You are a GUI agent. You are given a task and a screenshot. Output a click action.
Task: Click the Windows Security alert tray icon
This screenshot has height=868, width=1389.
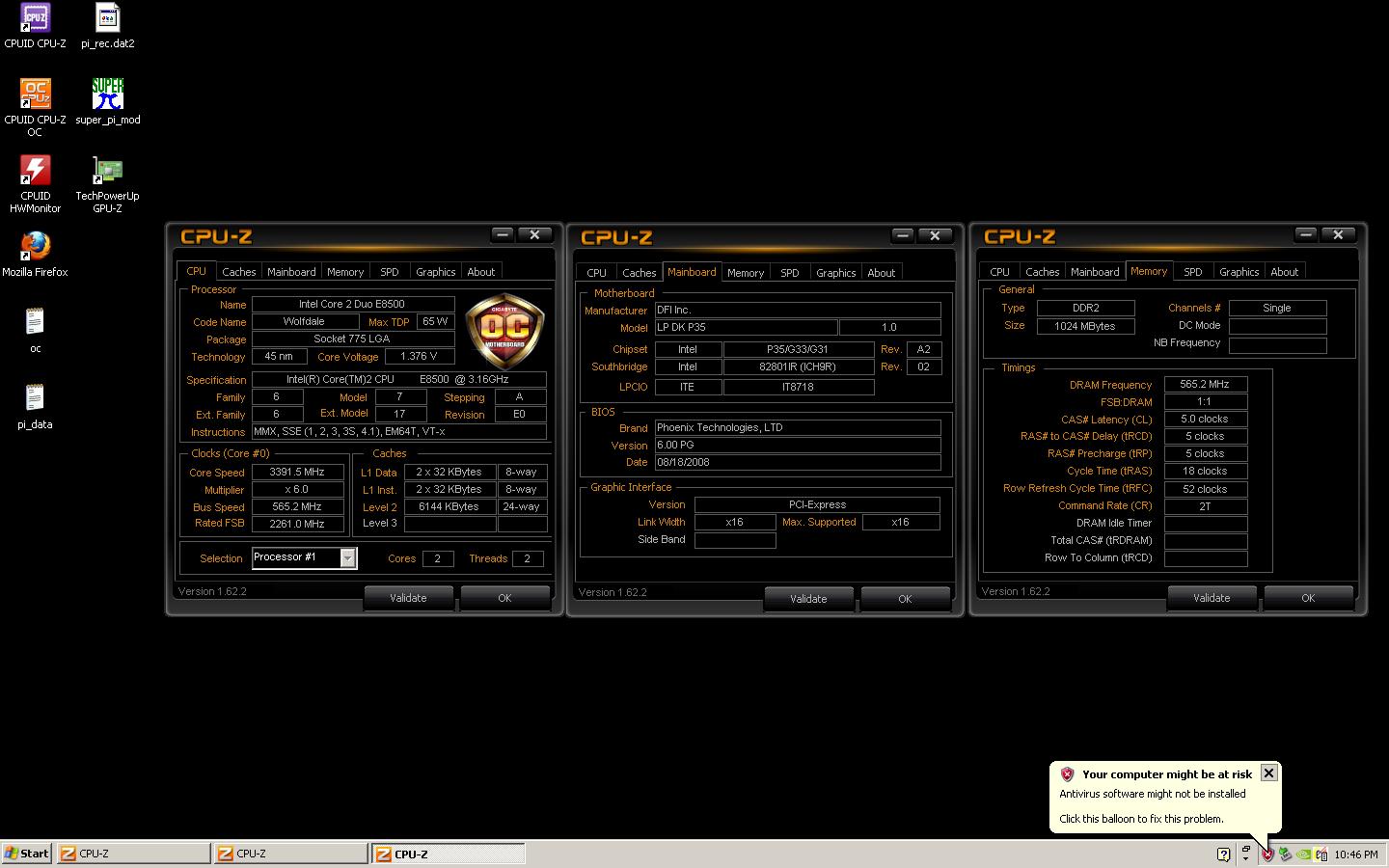tap(1267, 854)
